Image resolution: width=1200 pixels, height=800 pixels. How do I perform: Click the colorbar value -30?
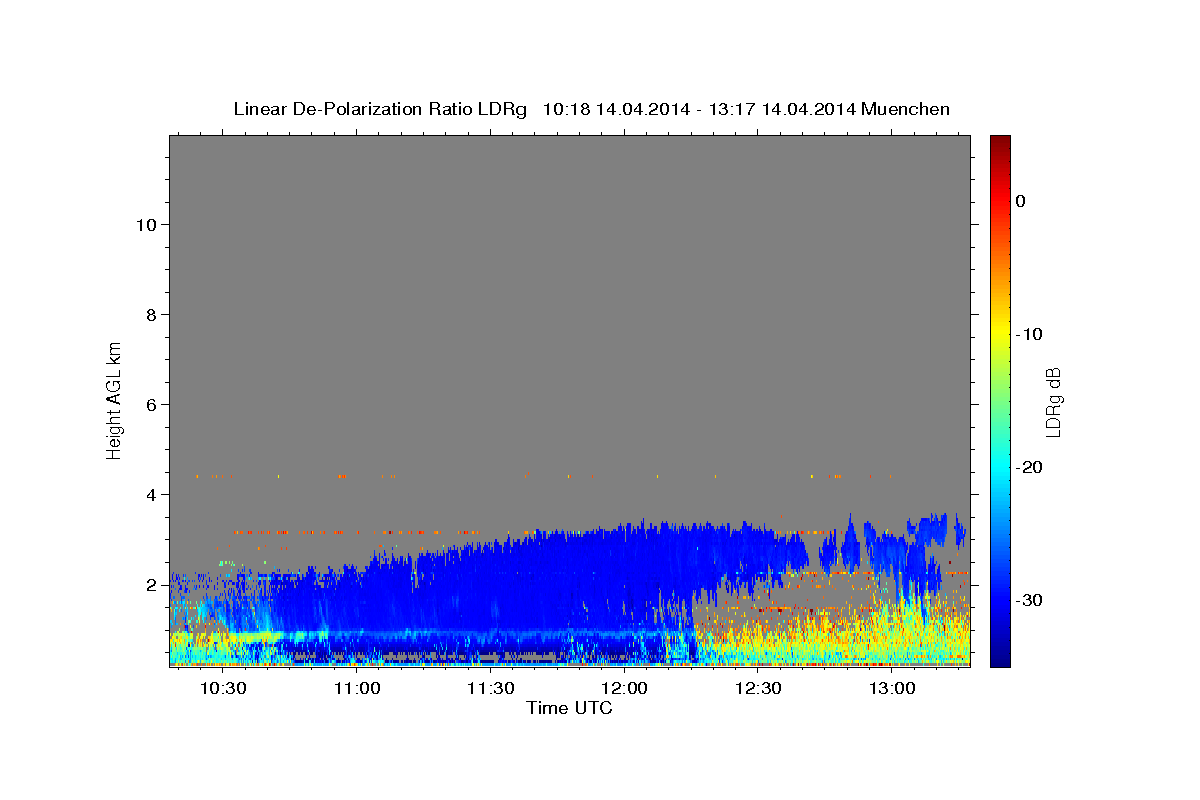[x=1029, y=600]
